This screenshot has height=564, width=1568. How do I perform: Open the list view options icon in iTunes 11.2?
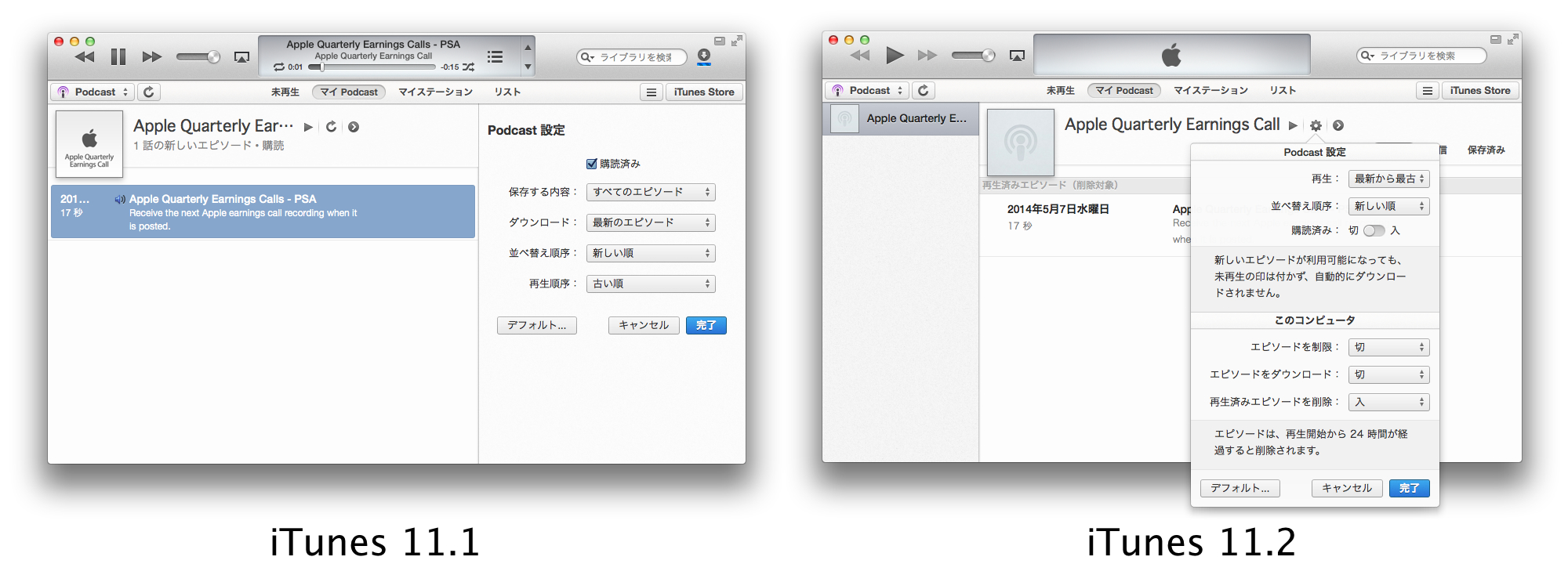point(1427,91)
